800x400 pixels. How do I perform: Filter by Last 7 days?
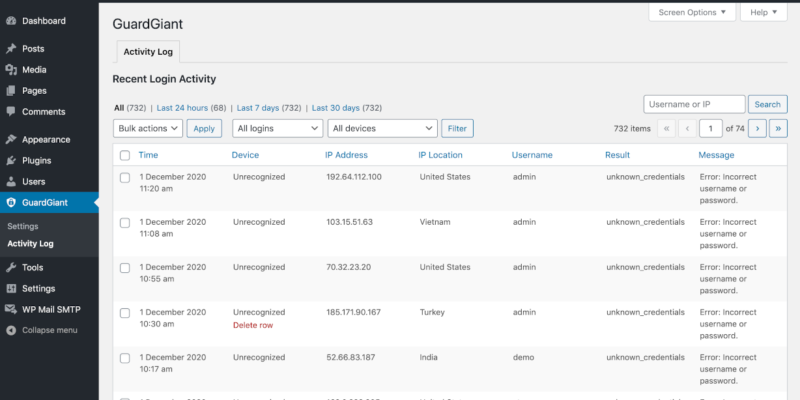(x=258, y=108)
